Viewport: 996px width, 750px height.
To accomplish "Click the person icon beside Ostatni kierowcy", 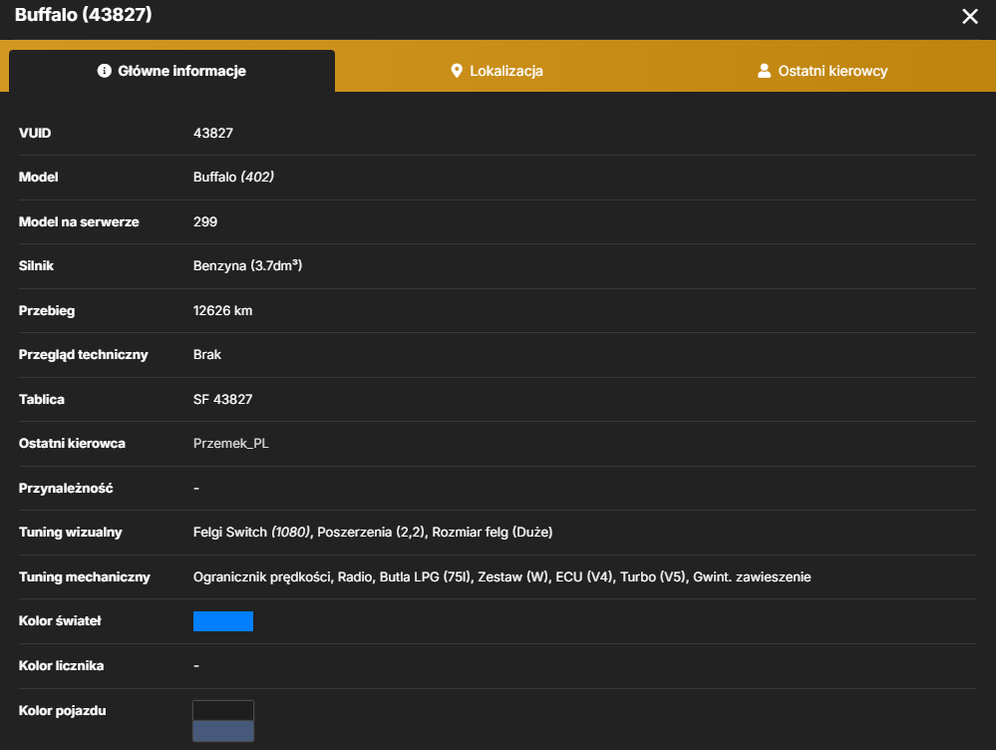I will point(764,71).
